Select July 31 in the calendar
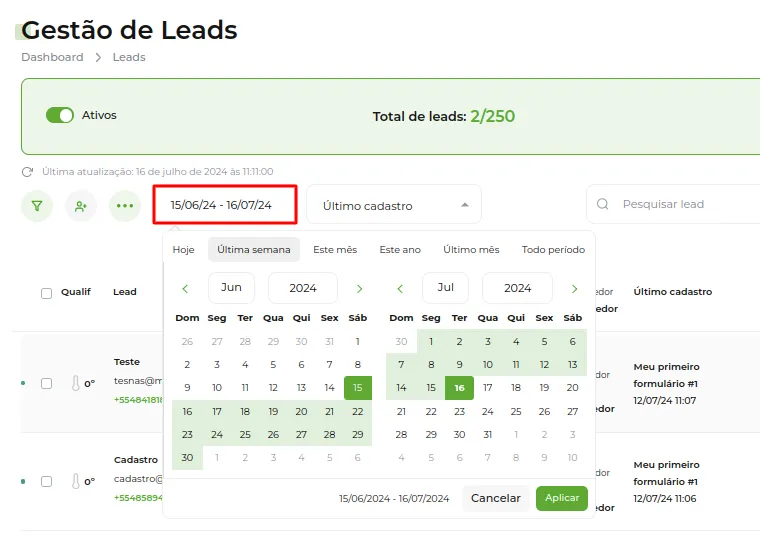 488,435
